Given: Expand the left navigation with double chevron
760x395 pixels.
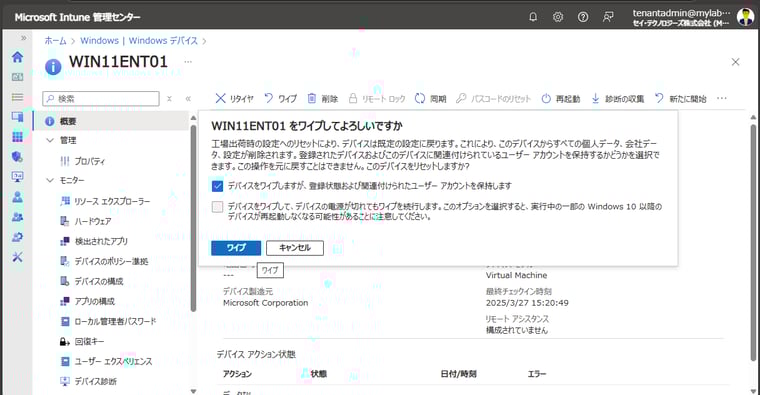Looking at the screenshot, I should [x=23, y=38].
